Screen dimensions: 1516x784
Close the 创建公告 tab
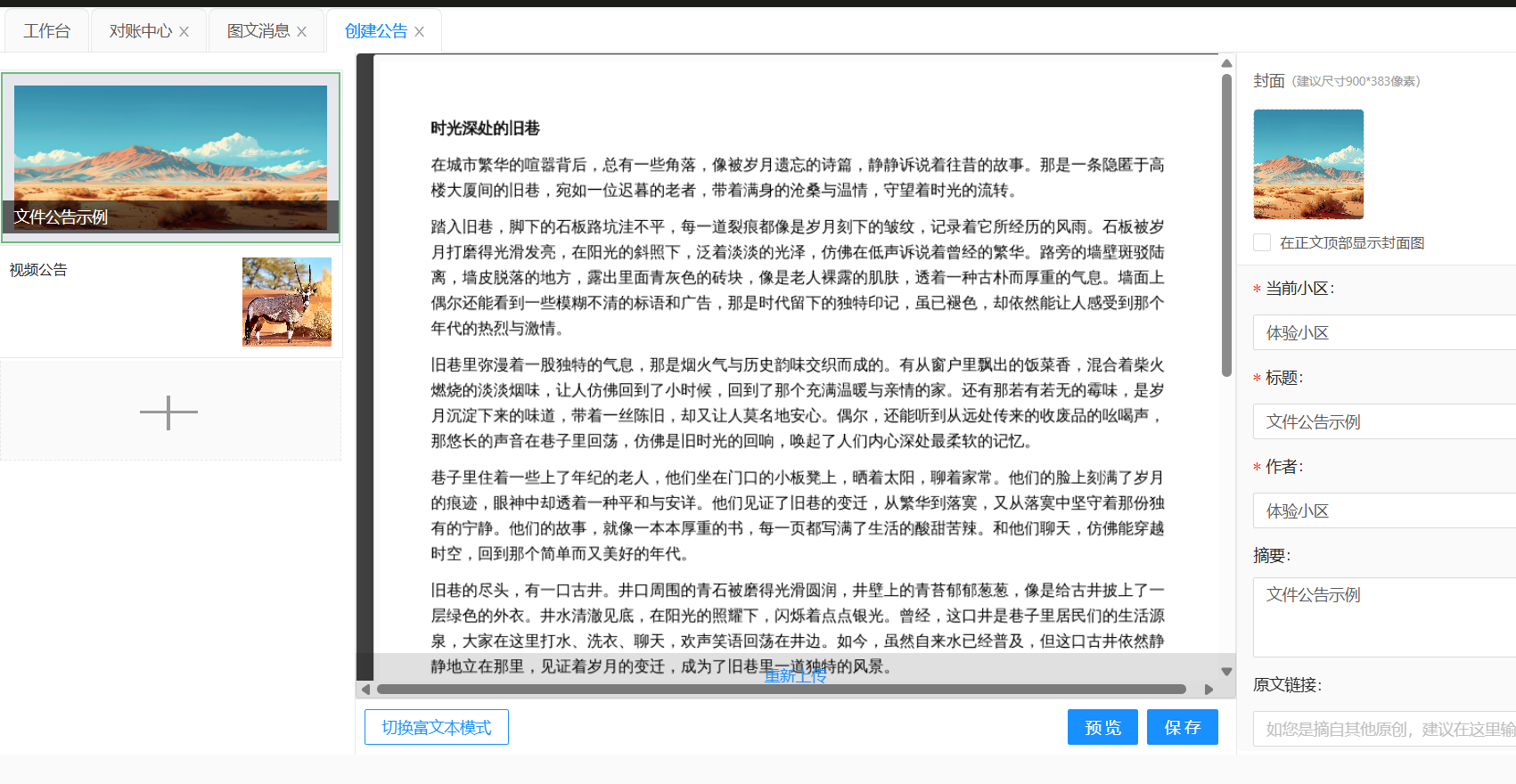click(x=420, y=32)
